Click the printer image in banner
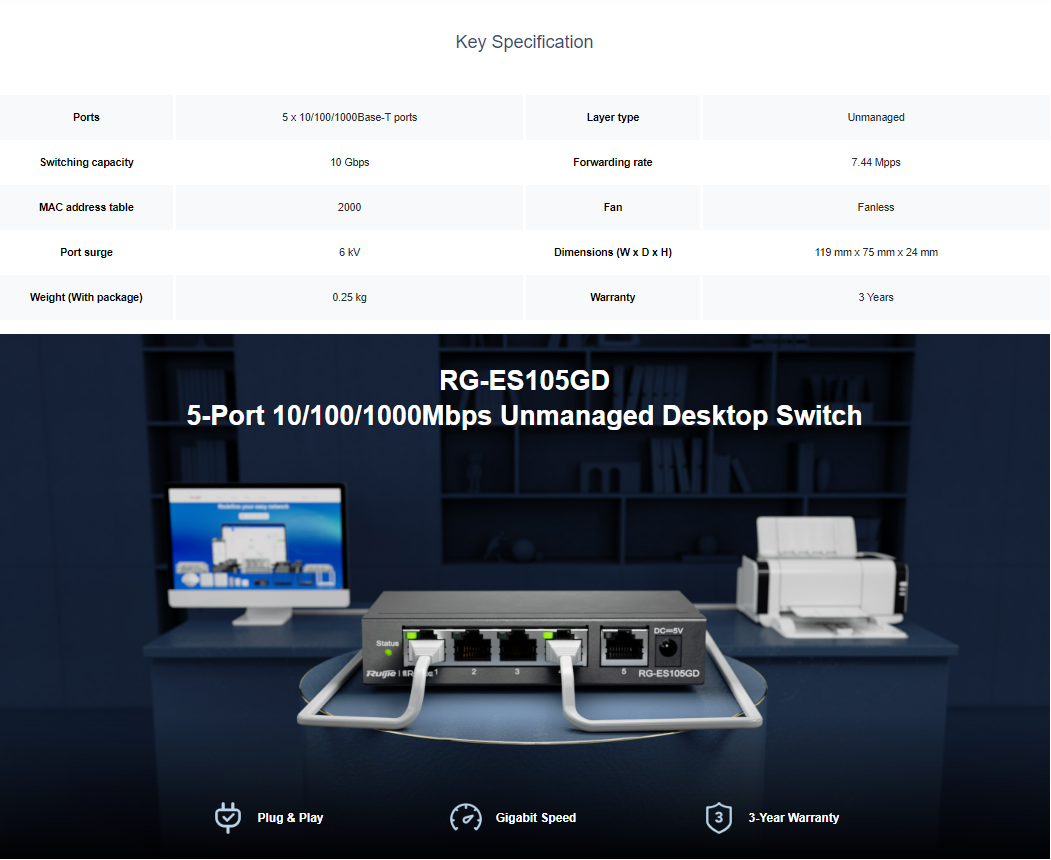Screen dimensions: 1051x860 click(x=823, y=576)
